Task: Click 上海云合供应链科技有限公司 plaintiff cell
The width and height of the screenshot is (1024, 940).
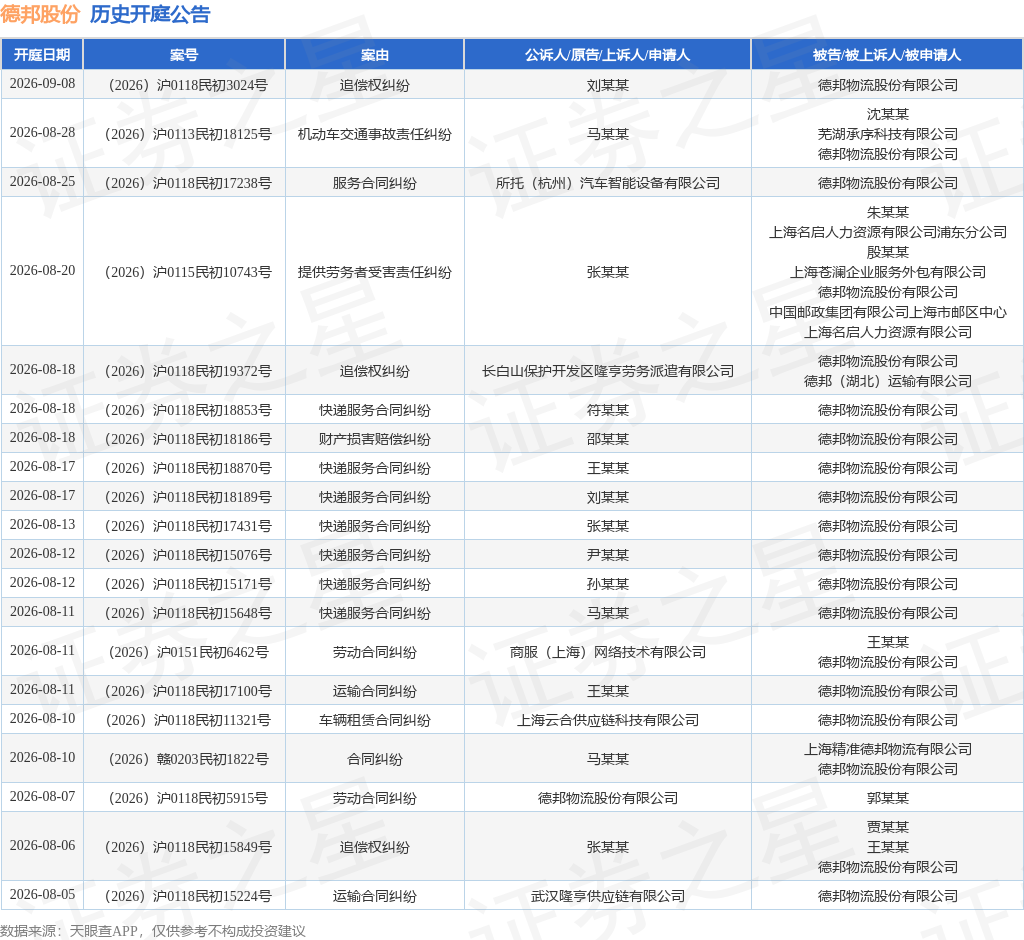Action: point(607,720)
